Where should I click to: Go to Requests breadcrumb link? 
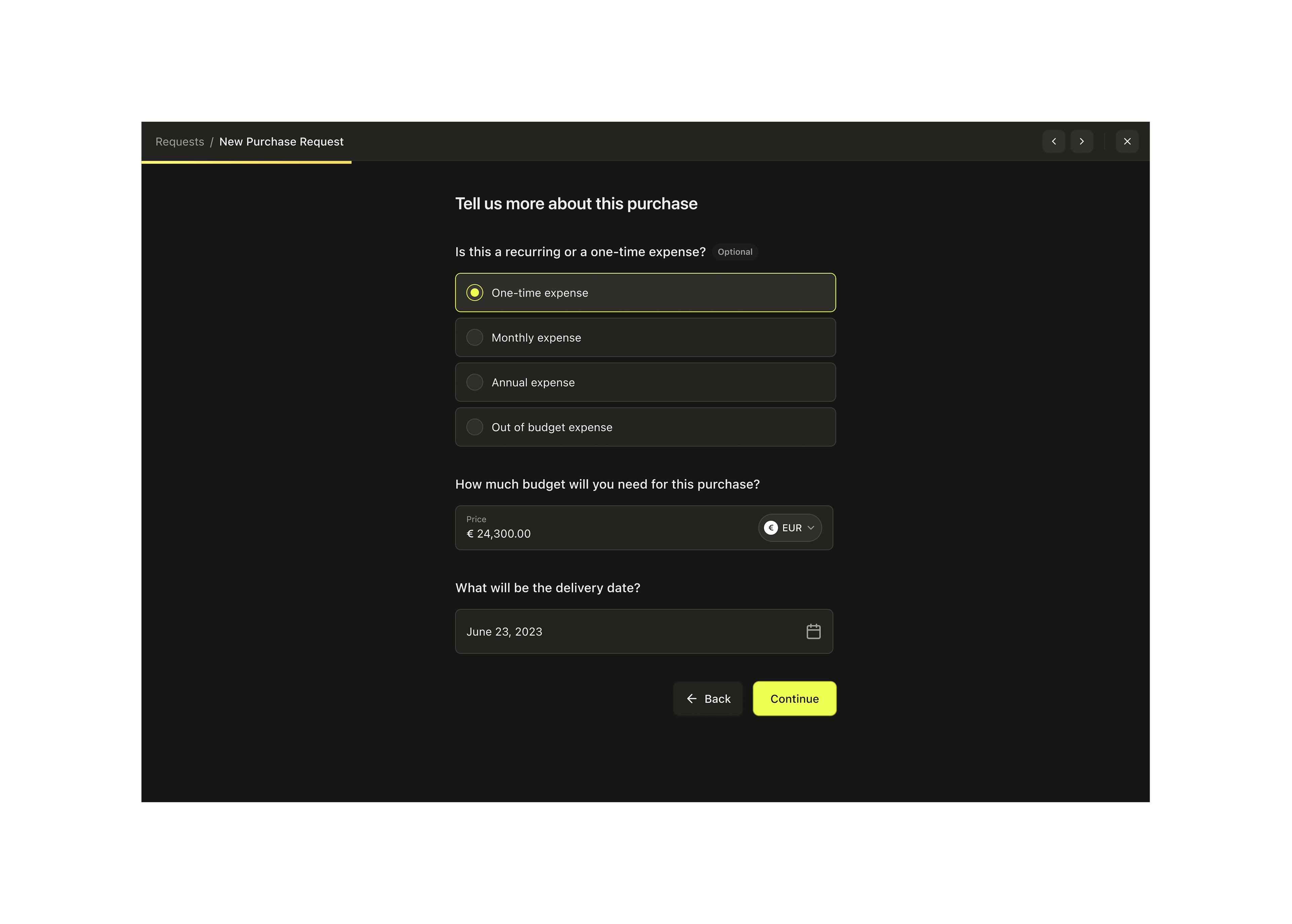179,142
